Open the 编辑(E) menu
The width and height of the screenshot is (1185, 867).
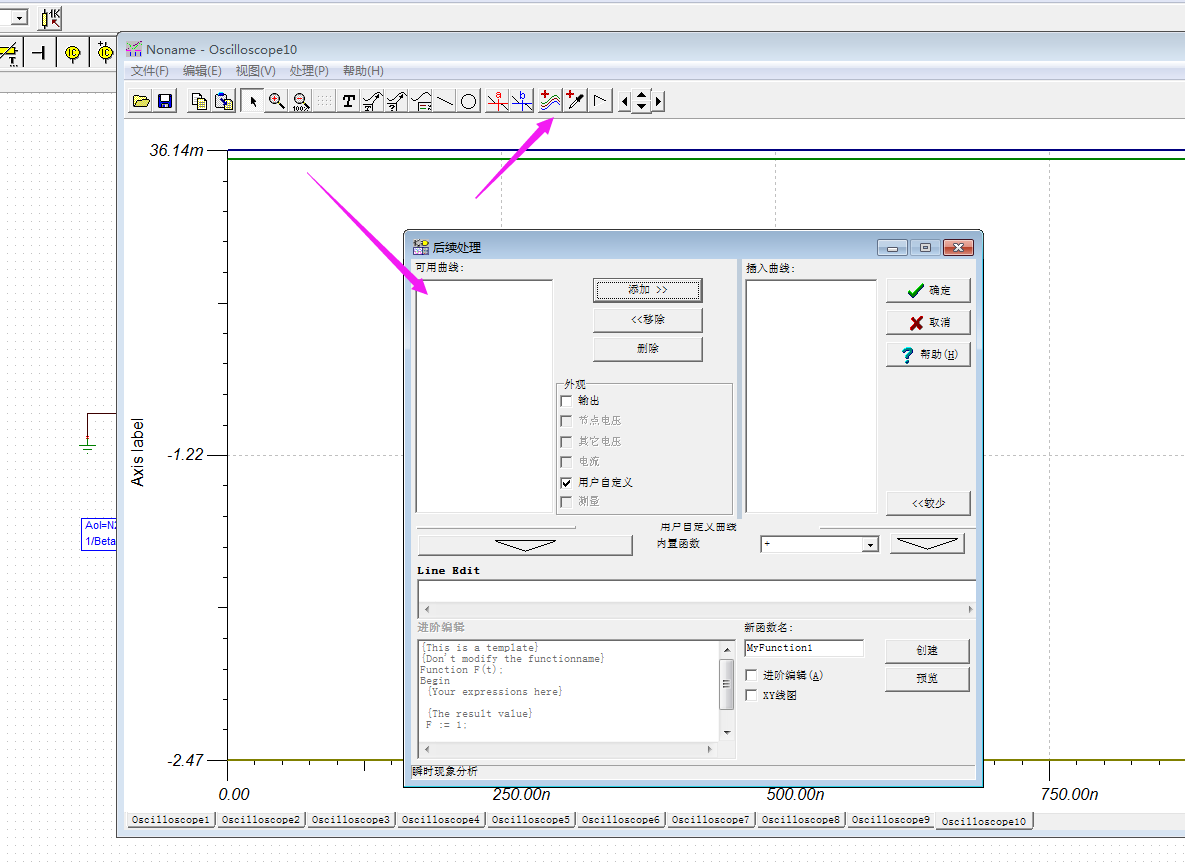(x=202, y=70)
